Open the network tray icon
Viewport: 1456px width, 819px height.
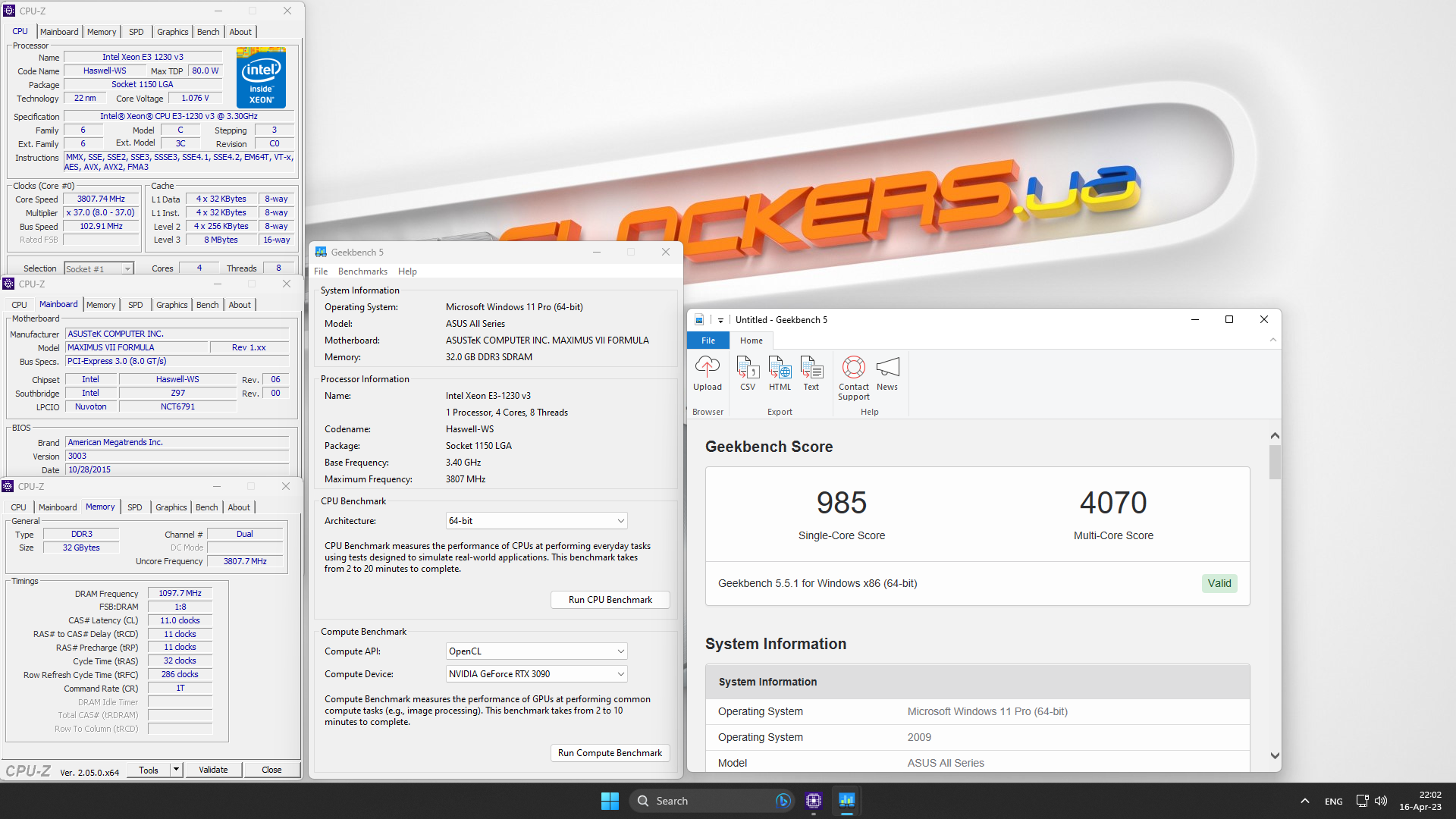[x=1362, y=801]
